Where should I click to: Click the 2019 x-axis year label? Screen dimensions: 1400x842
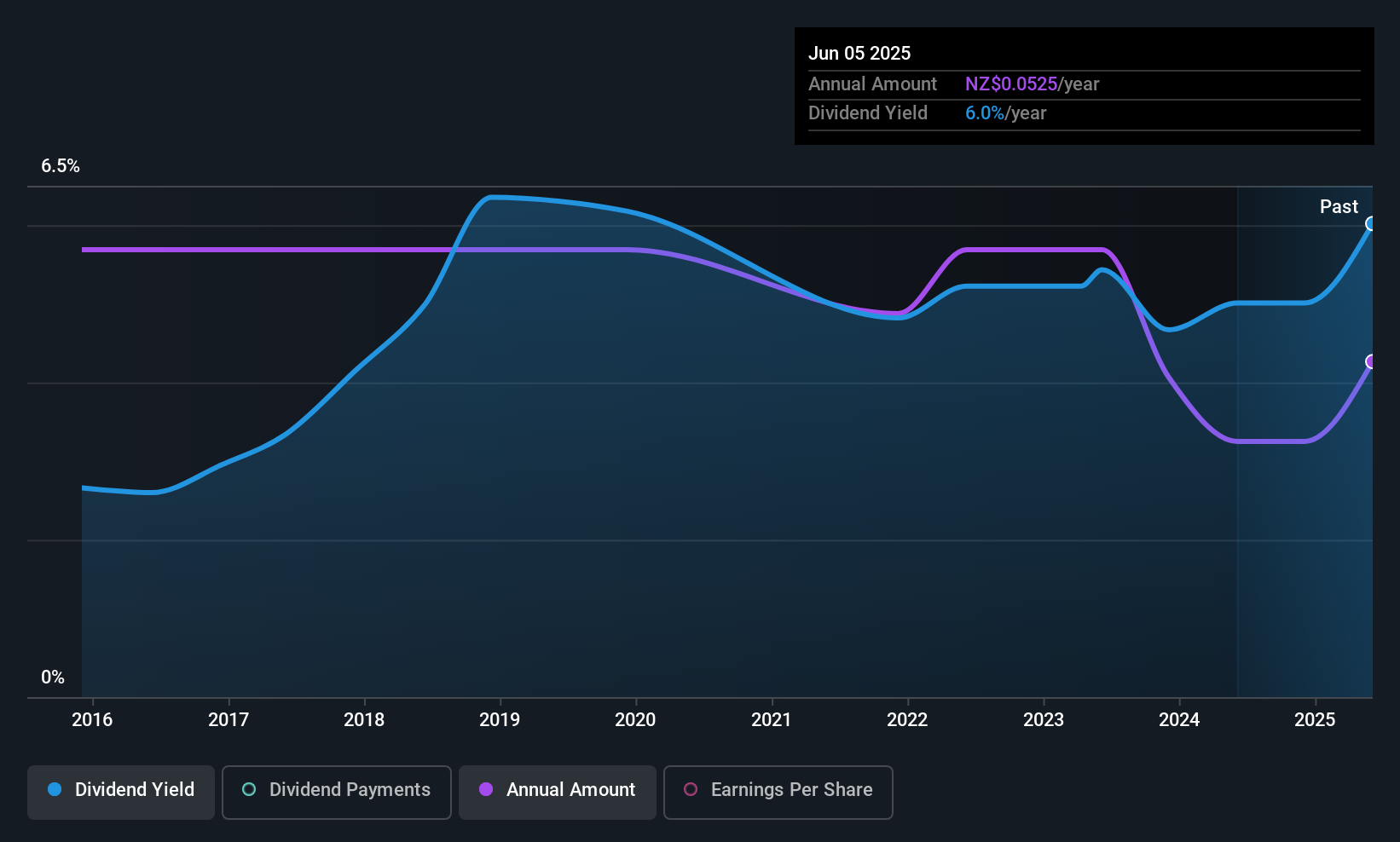(500, 719)
